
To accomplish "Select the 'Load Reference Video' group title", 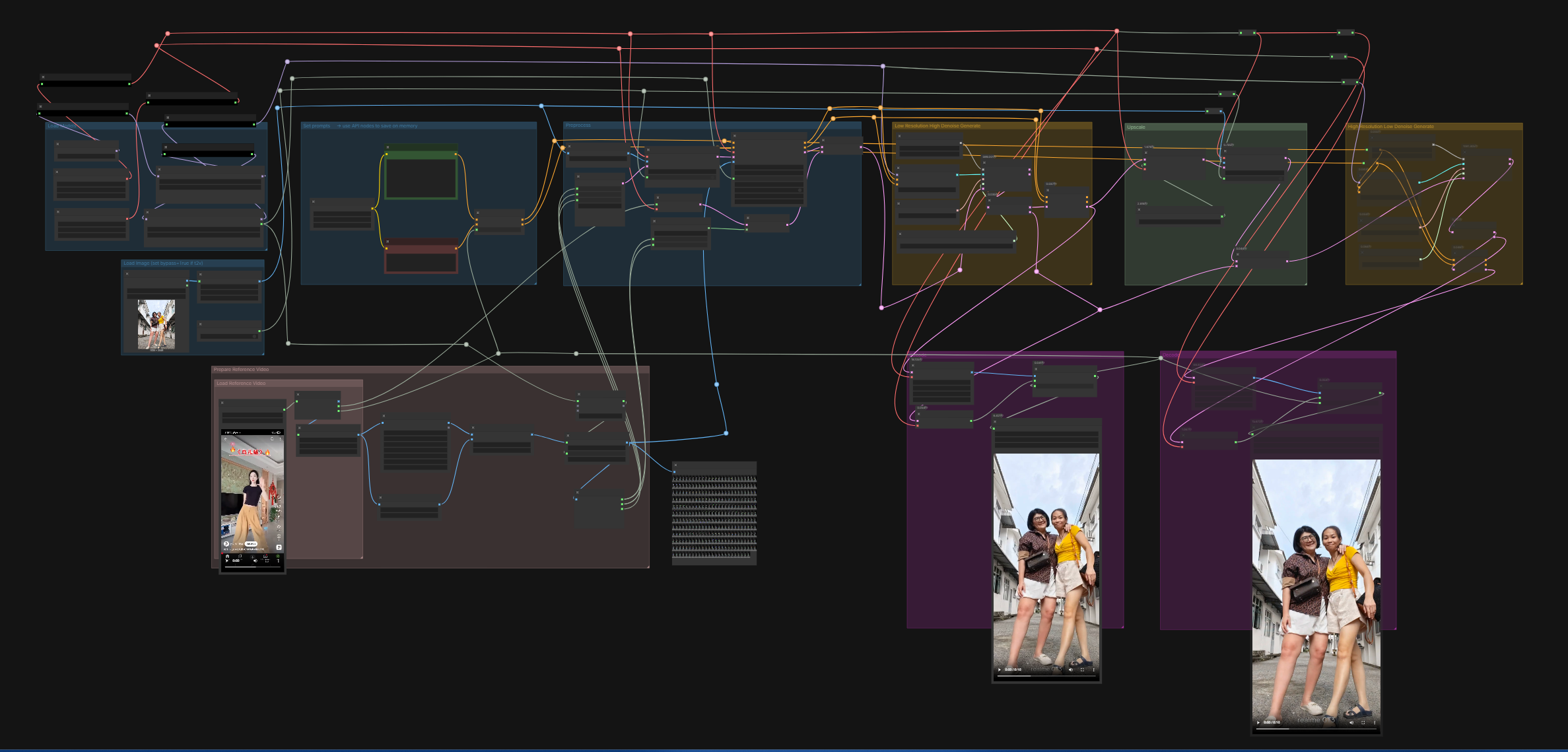I will (241, 384).
